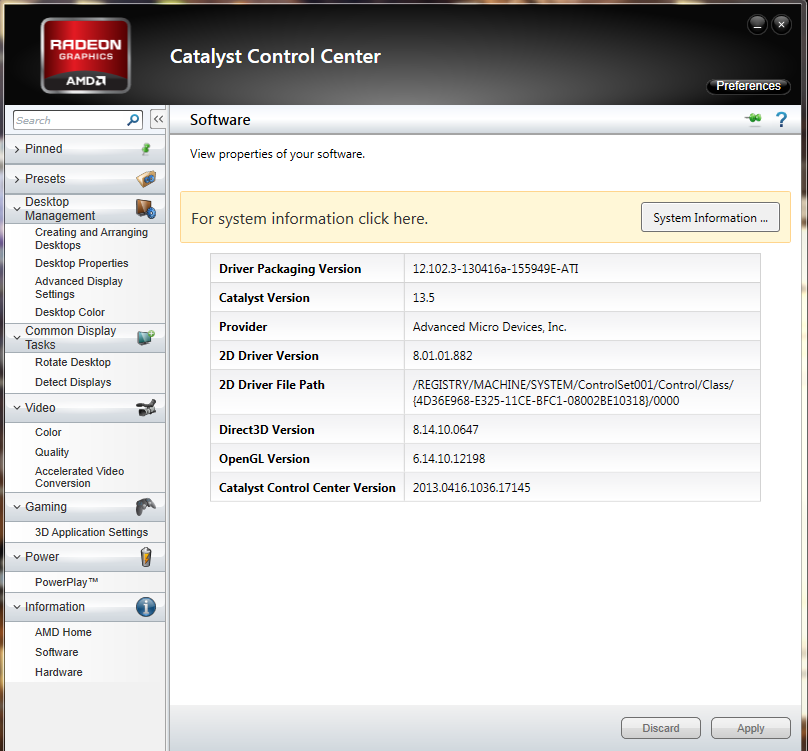The height and width of the screenshot is (751, 808).
Task: Click the Discard button
Action: (661, 728)
